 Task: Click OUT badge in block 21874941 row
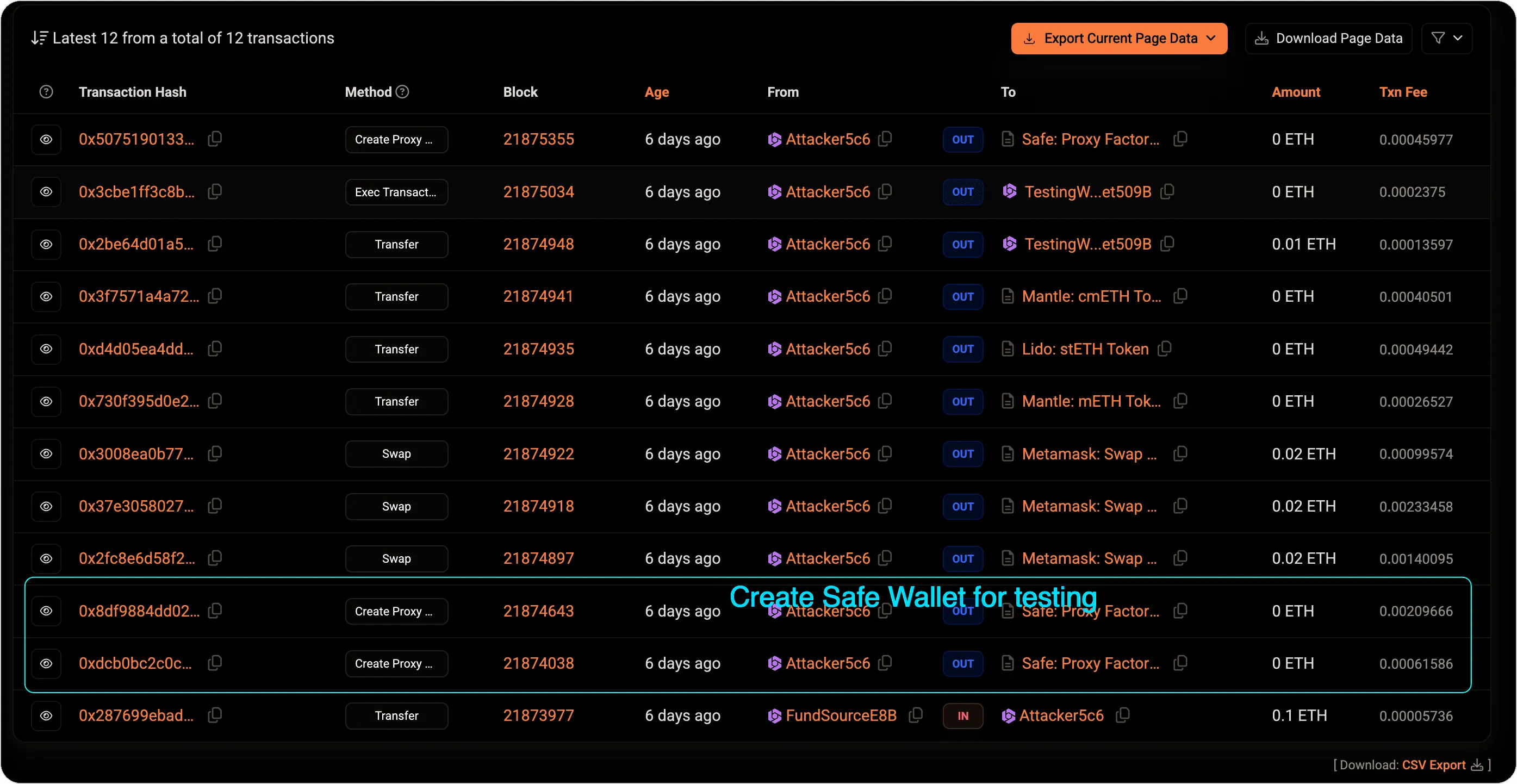[x=963, y=297]
